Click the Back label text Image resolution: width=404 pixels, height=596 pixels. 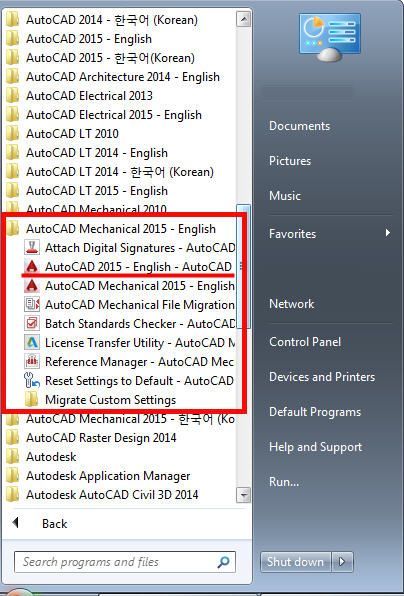tap(54, 523)
